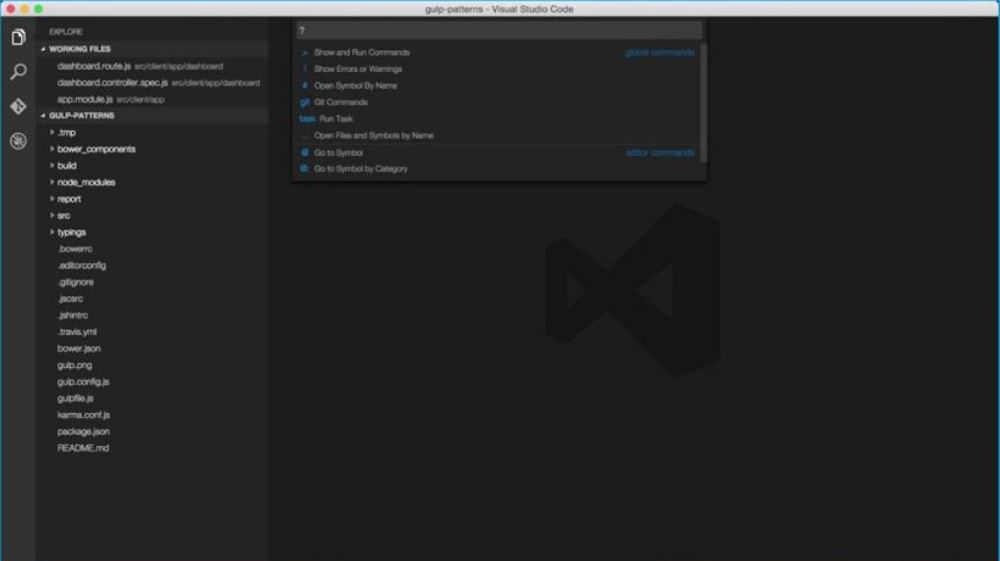Open the .editorconfig file
Image resolution: width=1000 pixels, height=561 pixels.
82,265
